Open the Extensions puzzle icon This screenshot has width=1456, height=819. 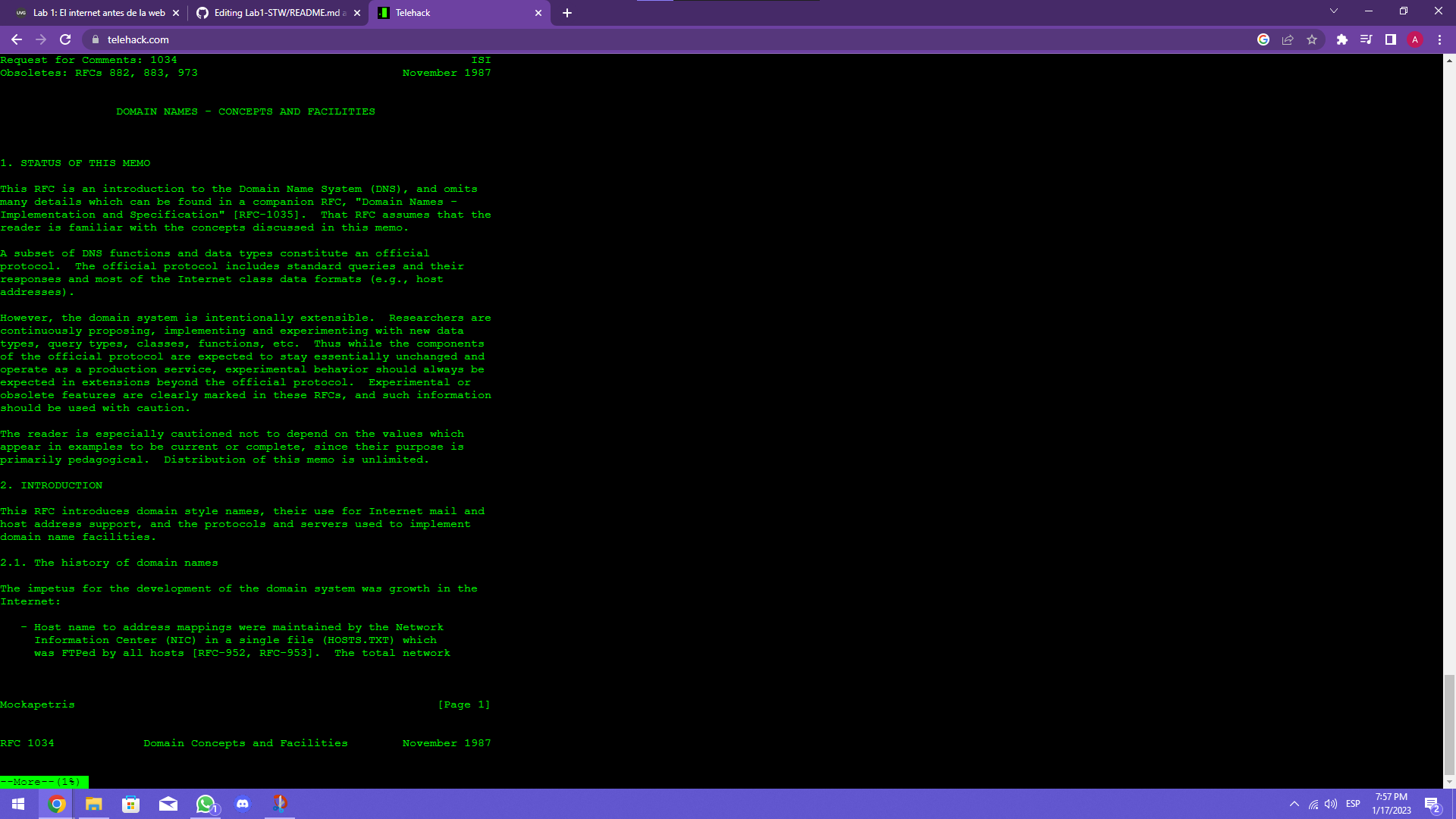pyautogui.click(x=1341, y=39)
